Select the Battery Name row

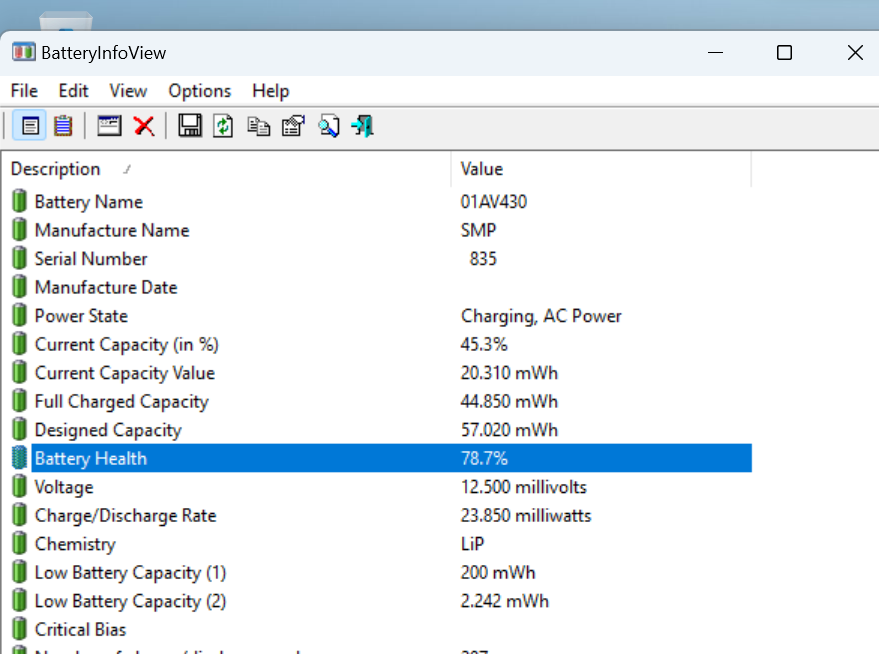coord(381,201)
